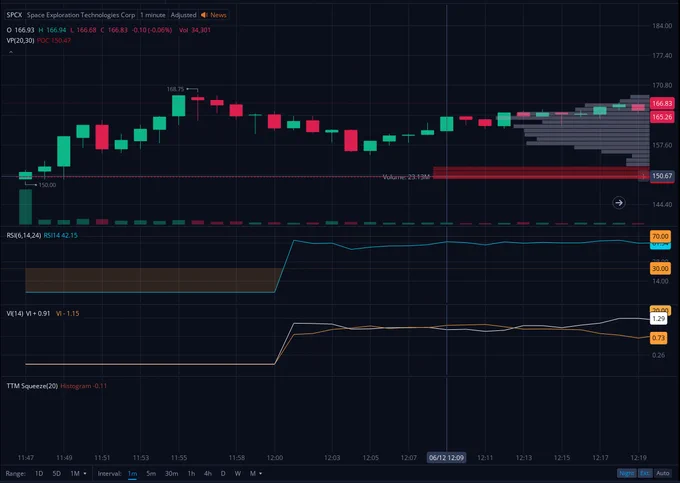Click the 177.40 price axis label
Screen dimensions: 680x483
pos(662,55)
